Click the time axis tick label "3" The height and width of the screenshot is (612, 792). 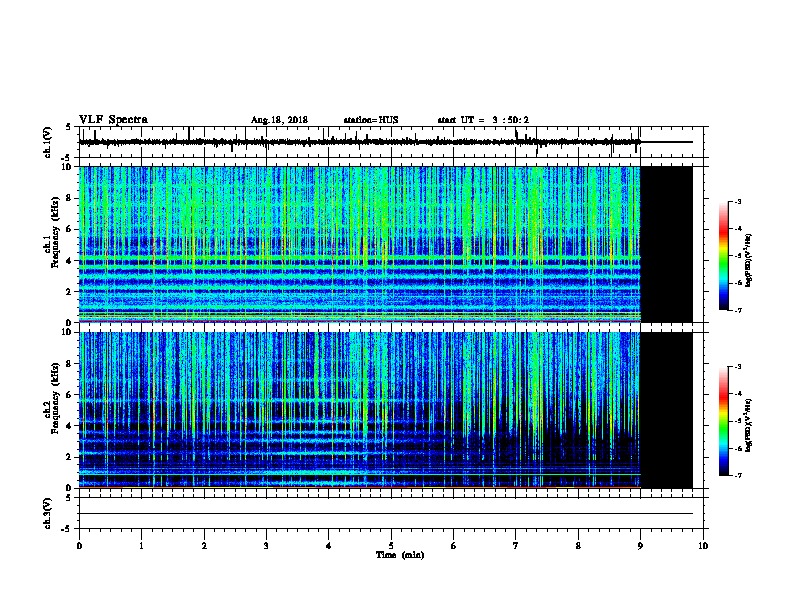pos(266,546)
